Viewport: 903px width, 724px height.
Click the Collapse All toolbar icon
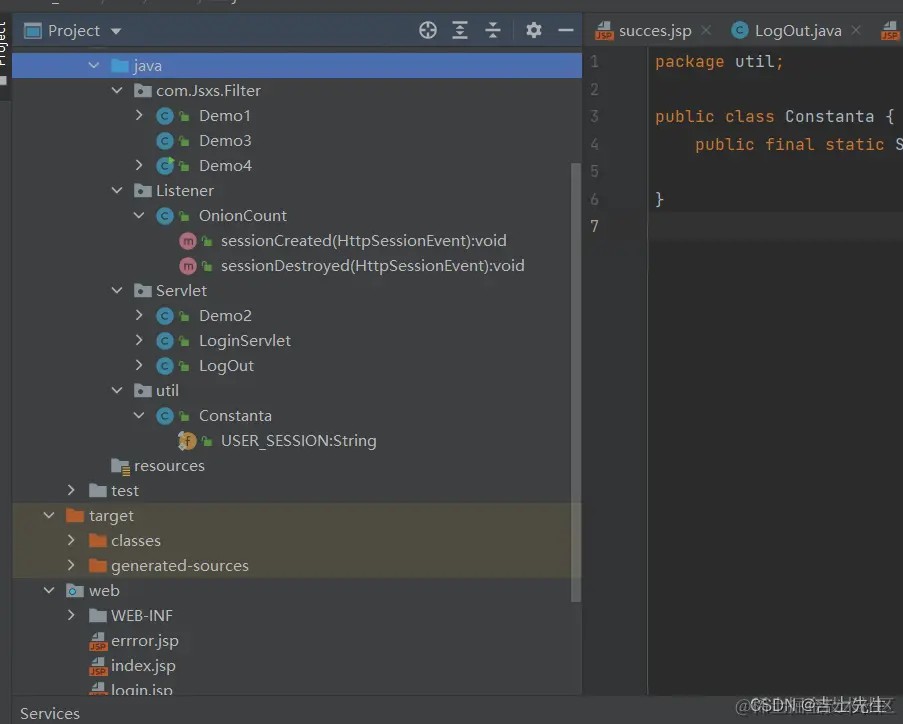tap(493, 30)
